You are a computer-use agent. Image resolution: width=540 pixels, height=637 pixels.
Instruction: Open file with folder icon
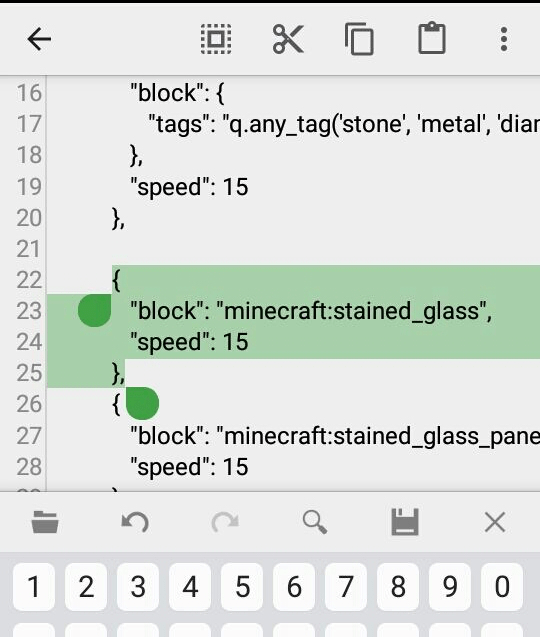pyautogui.click(x=45, y=522)
